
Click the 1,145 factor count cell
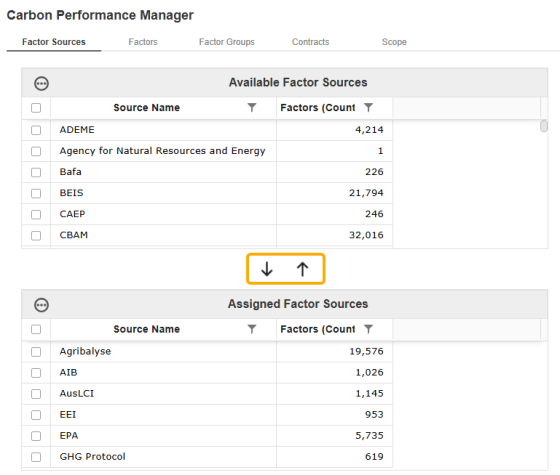tap(335, 394)
